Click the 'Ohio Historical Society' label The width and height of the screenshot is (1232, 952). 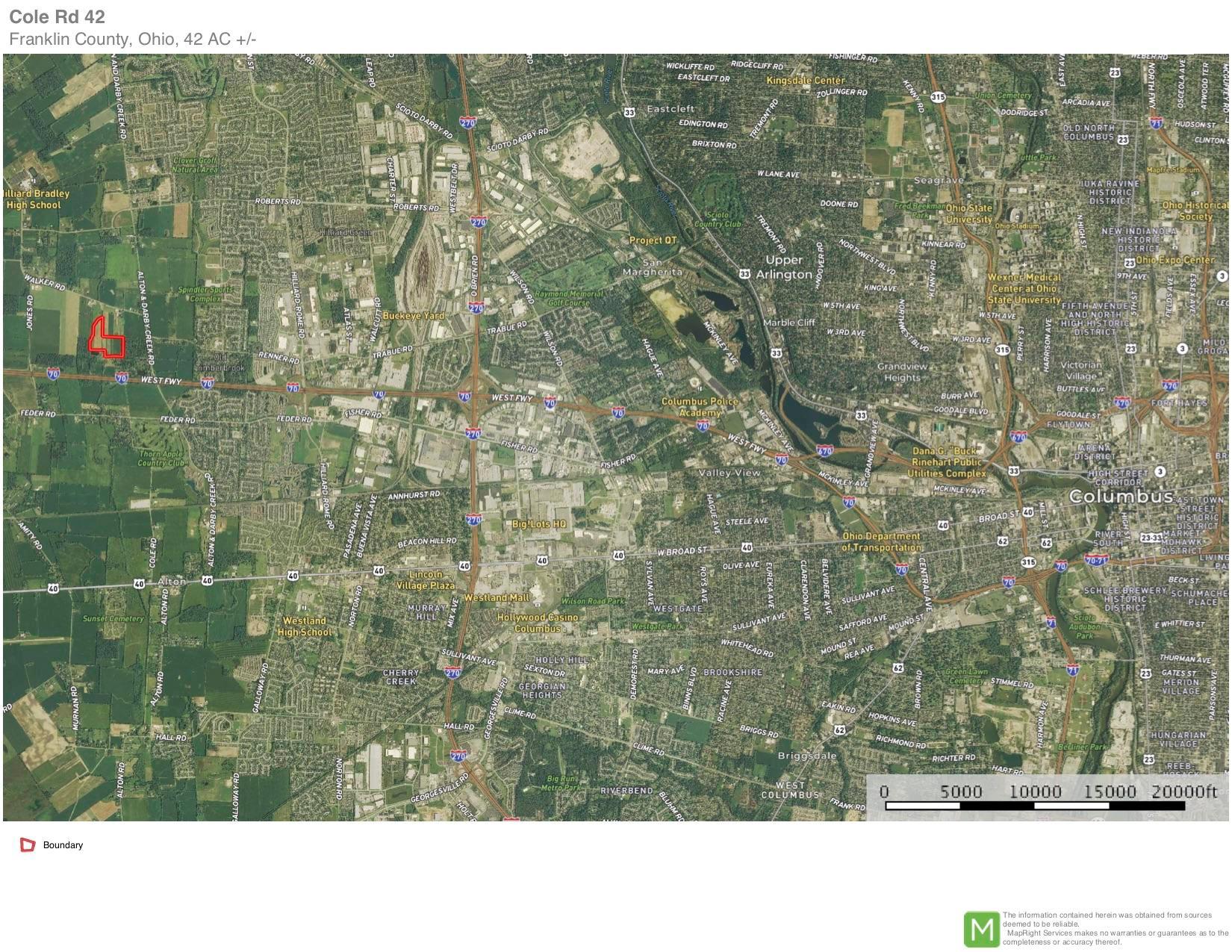[1195, 211]
